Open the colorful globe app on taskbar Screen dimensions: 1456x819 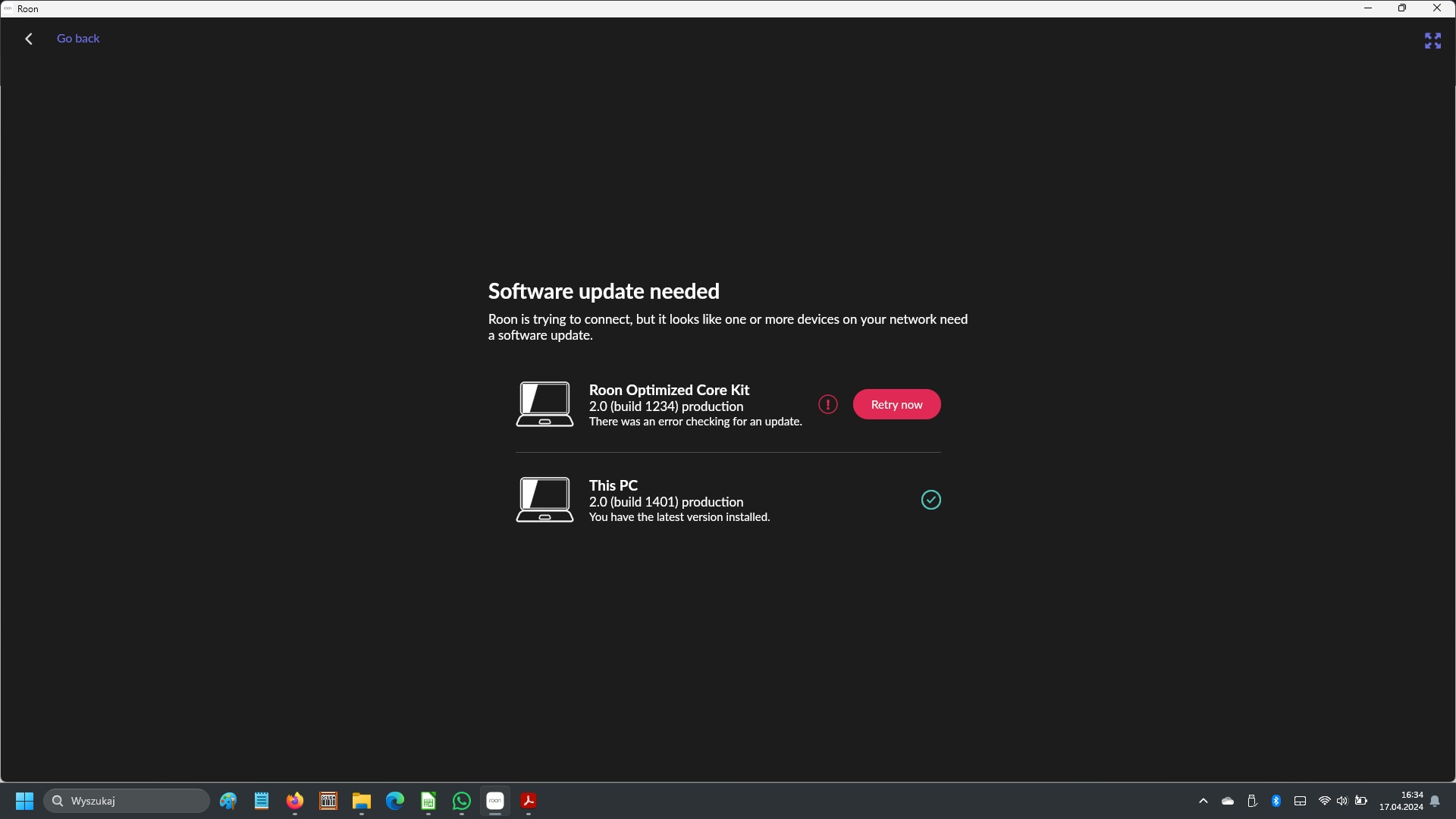coord(228,801)
